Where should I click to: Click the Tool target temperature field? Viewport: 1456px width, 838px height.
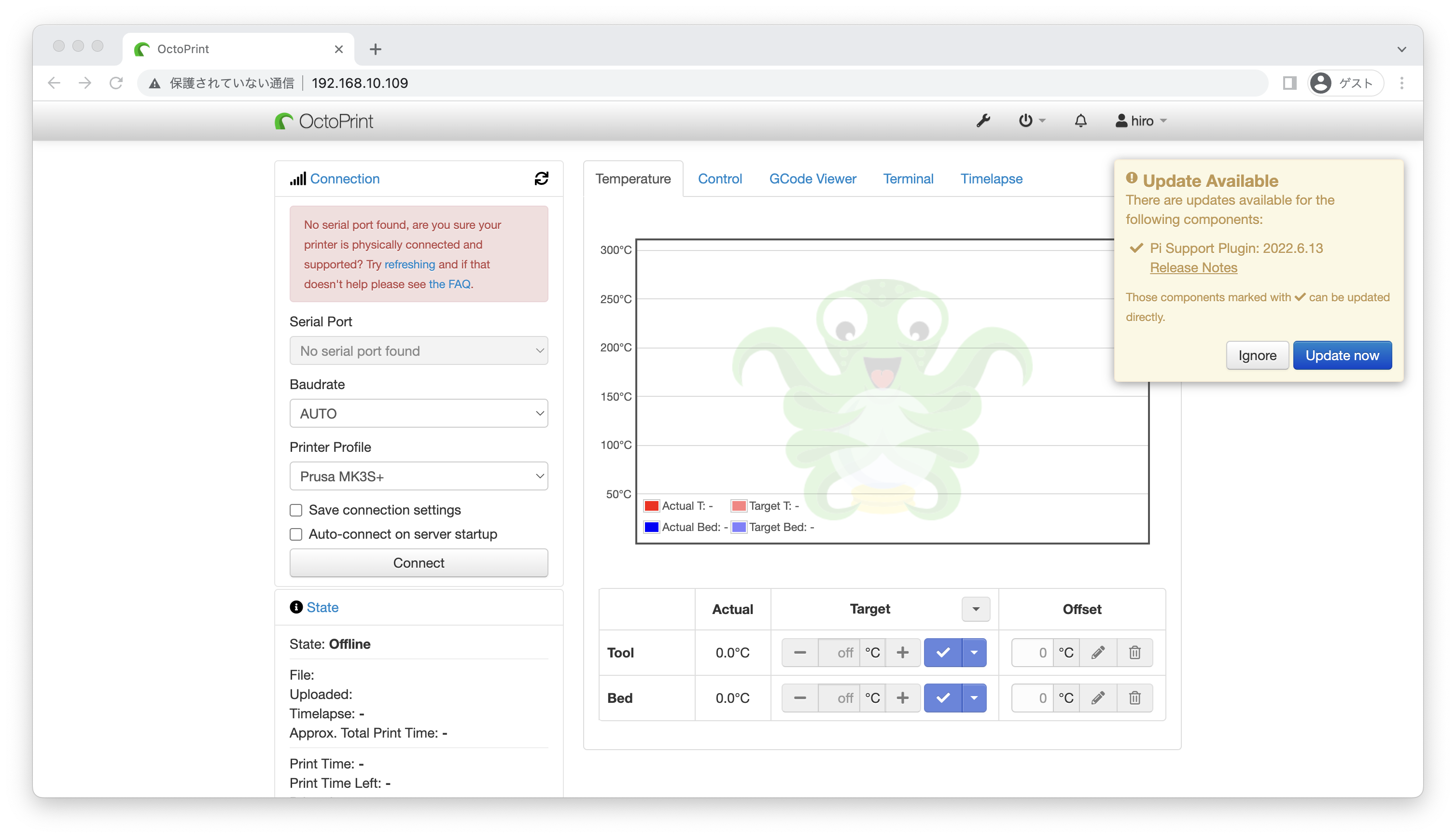[839, 653]
